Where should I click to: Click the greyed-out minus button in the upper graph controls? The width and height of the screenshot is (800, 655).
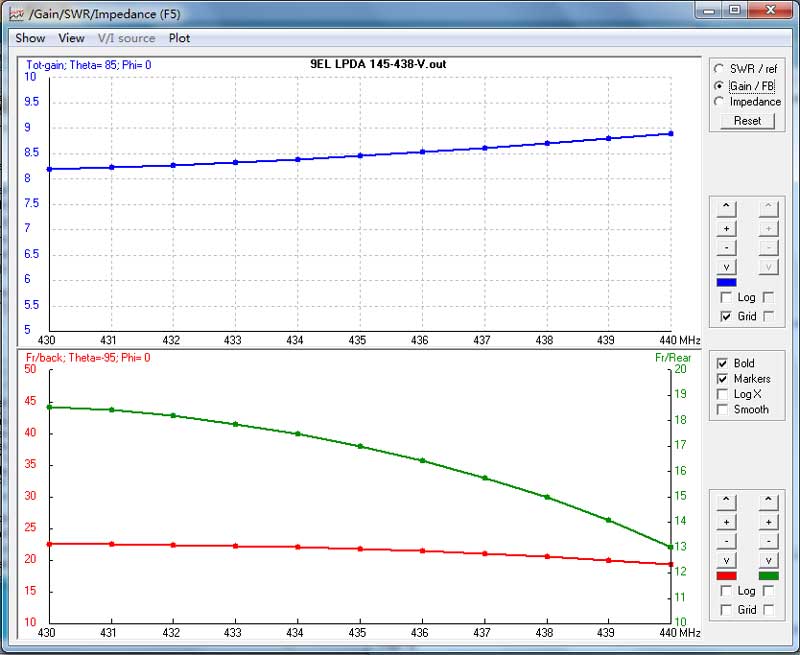(x=768, y=247)
